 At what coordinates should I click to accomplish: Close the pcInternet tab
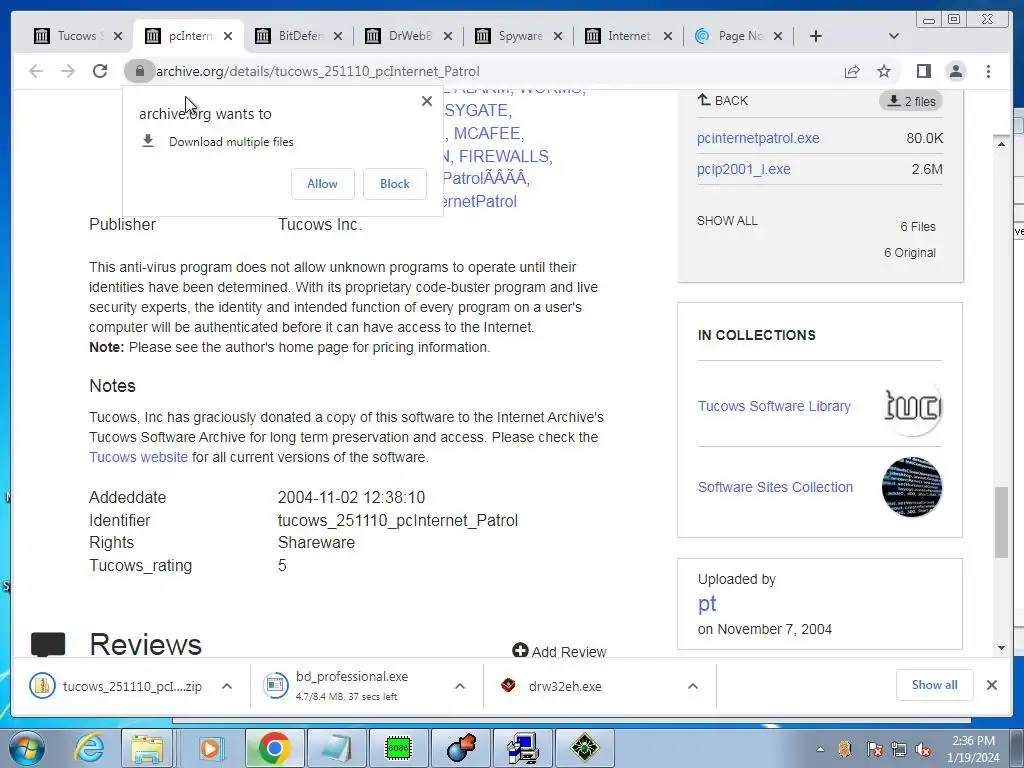pos(228,36)
